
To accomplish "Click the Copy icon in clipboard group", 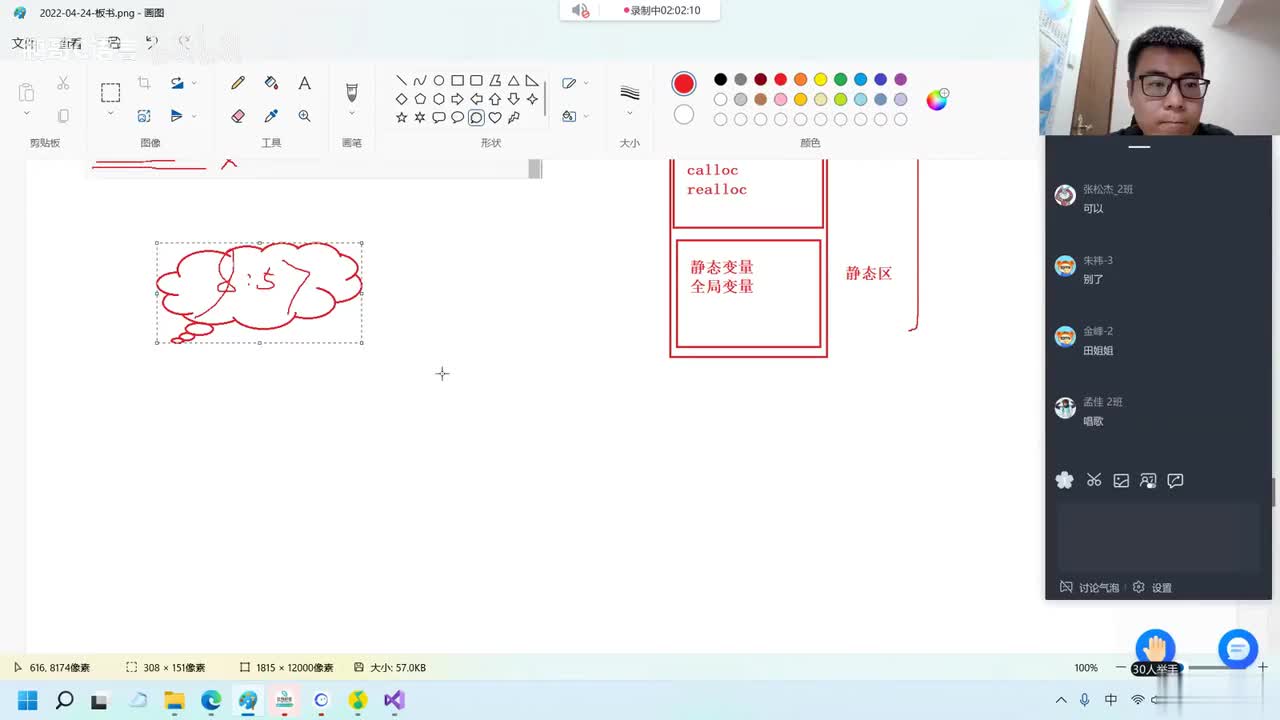I will 63,116.
